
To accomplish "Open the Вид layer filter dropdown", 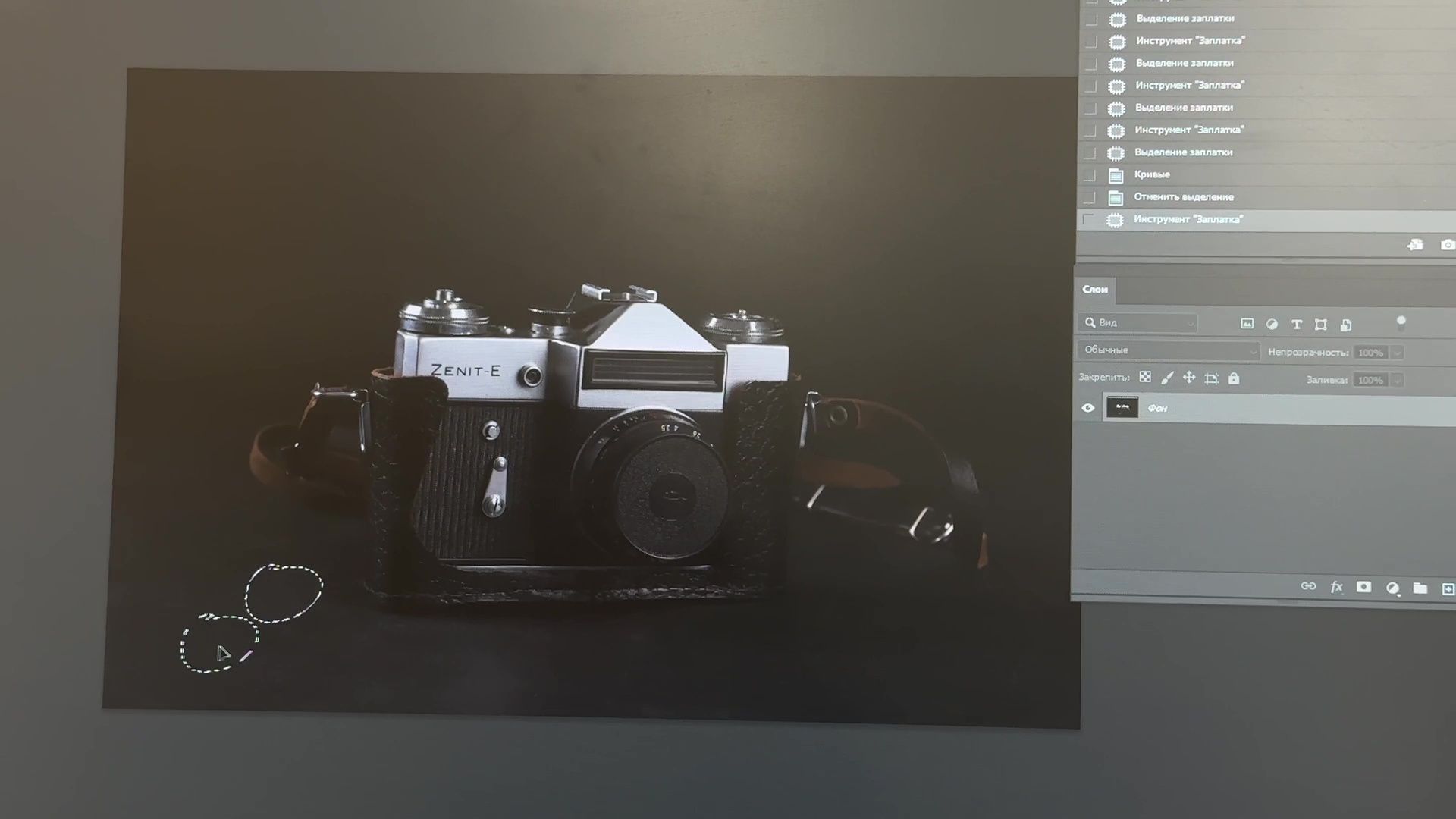I will coord(1137,323).
